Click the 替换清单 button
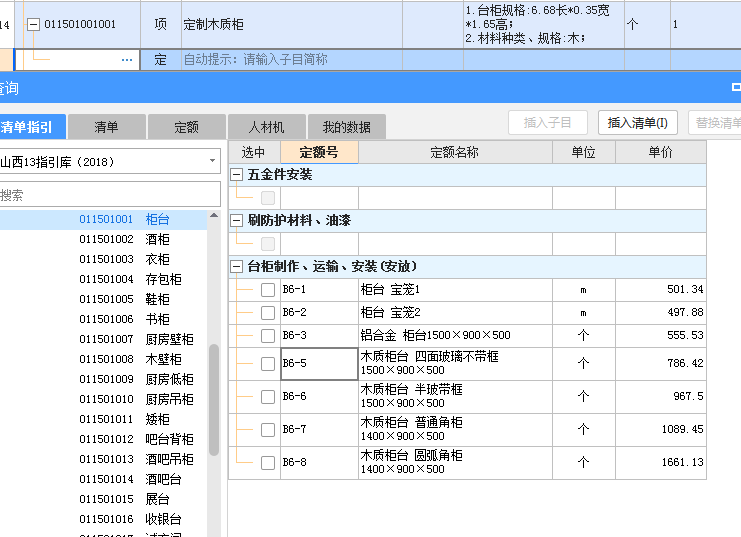Screen dimensions: 741x537 (x=715, y=123)
